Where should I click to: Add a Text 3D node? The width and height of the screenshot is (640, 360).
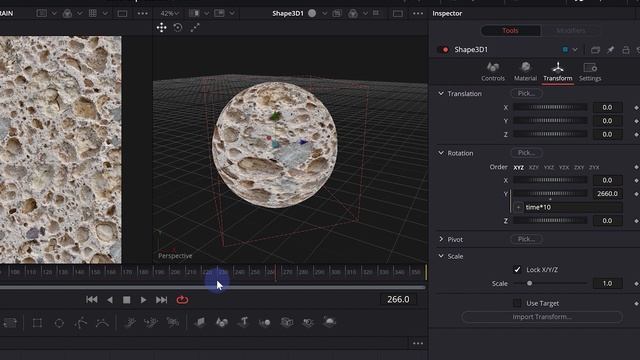click(244, 322)
